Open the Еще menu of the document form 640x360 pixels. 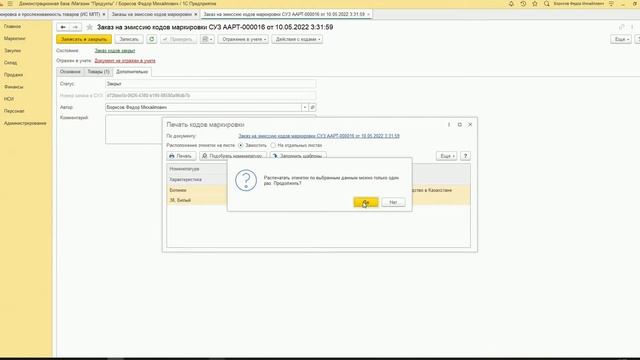point(621,39)
